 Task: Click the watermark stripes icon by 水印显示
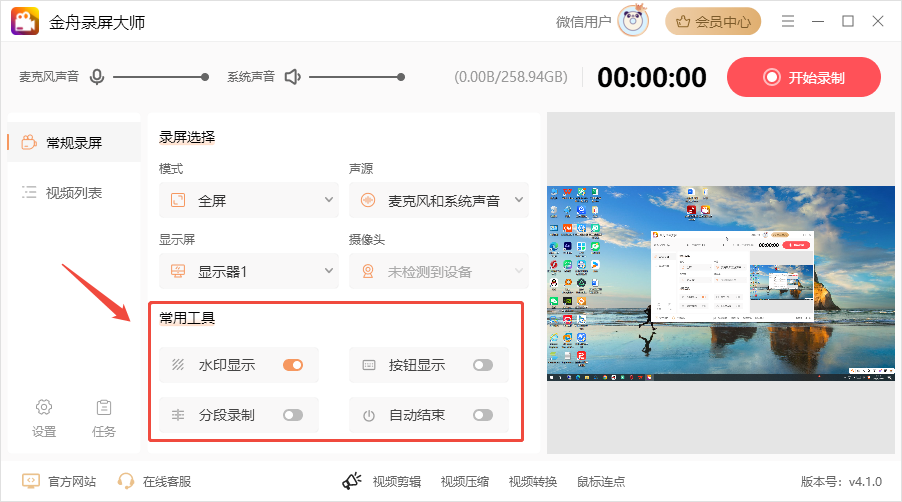[178, 365]
